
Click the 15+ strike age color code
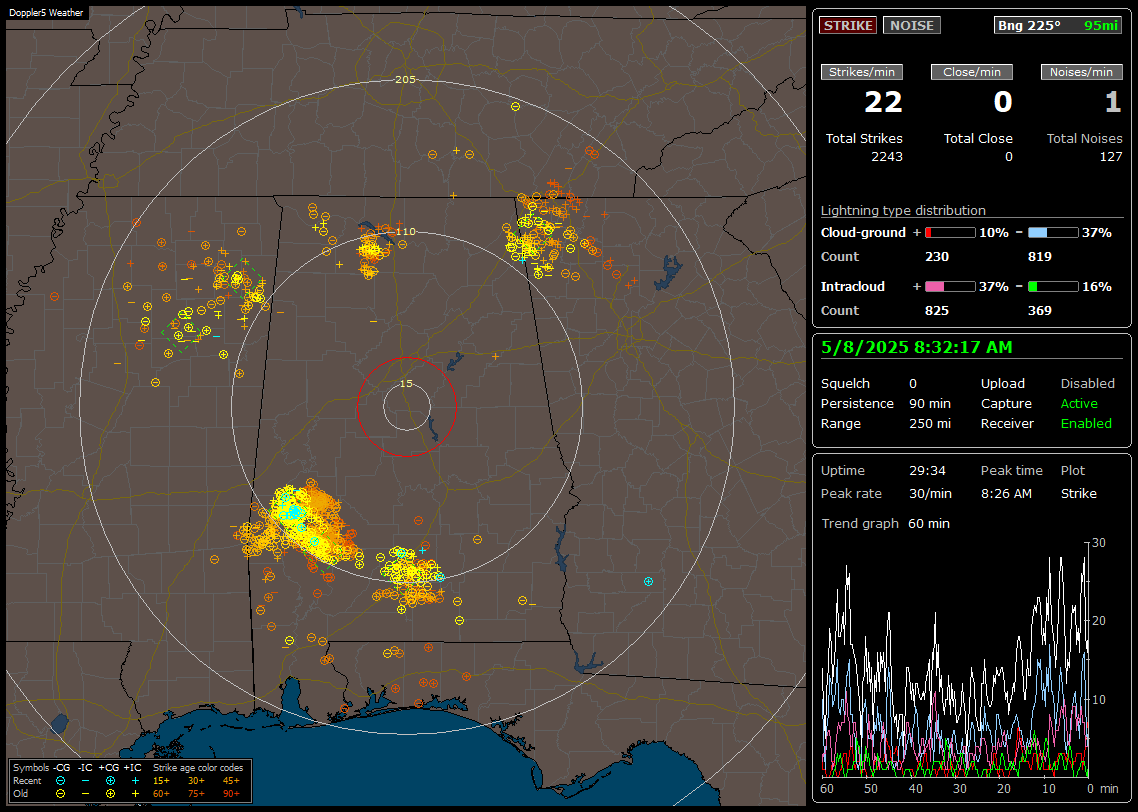pyautogui.click(x=161, y=781)
